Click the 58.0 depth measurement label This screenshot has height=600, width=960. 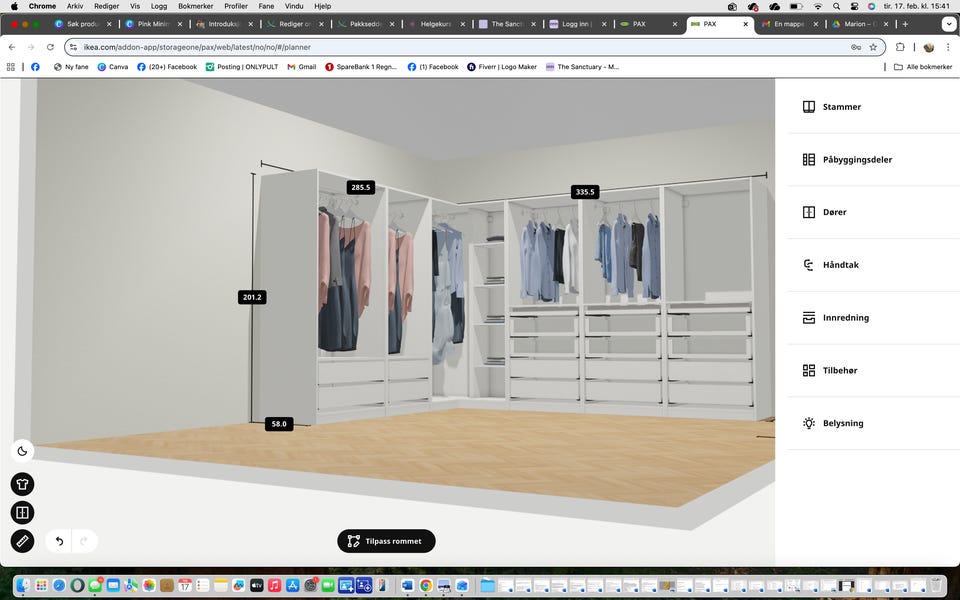click(279, 424)
